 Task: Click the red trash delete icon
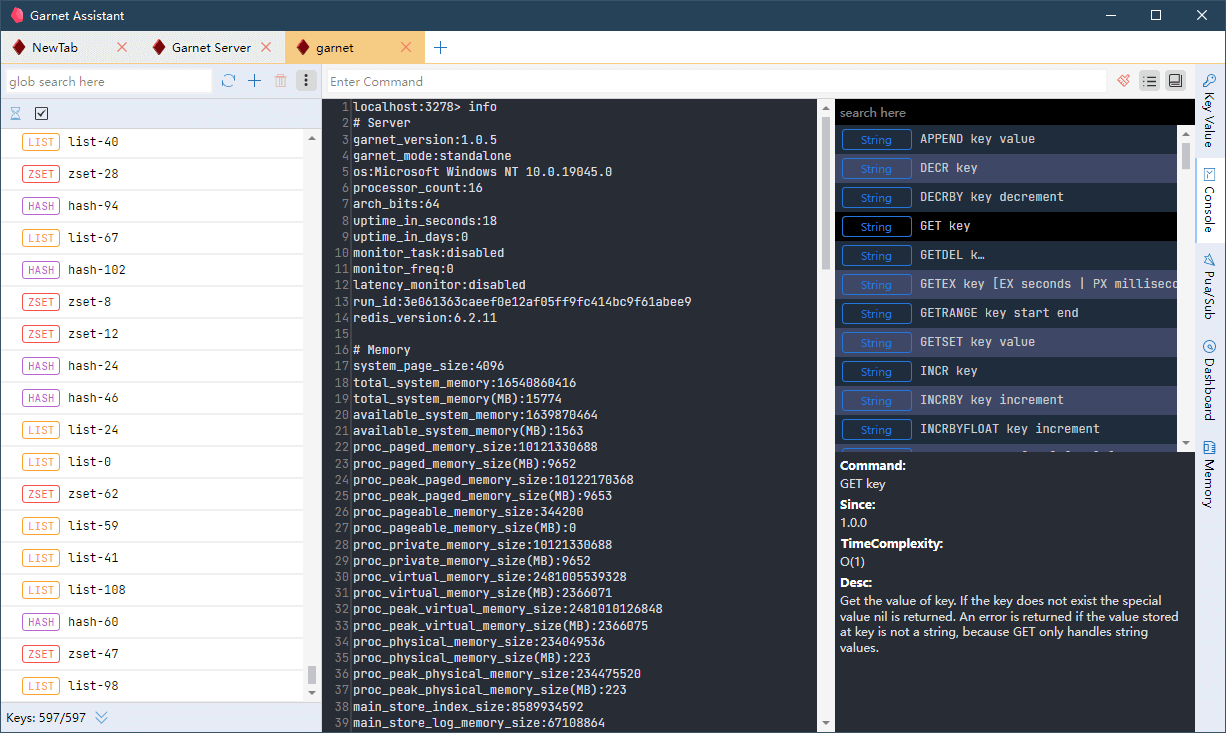tap(281, 81)
